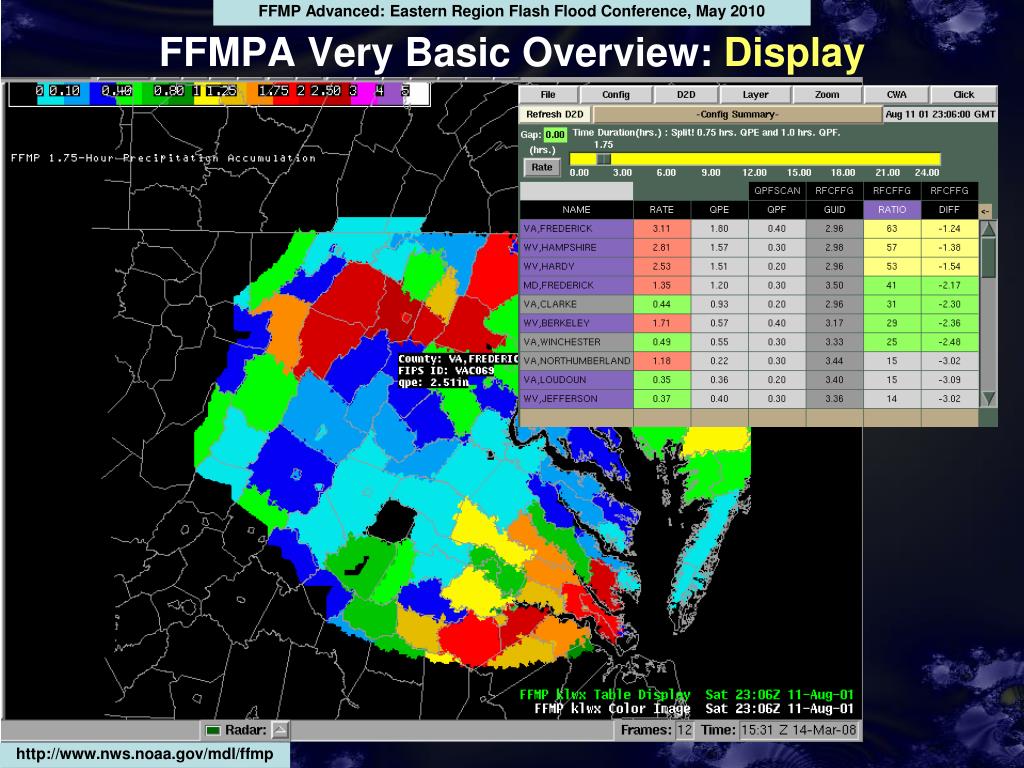Click the 3.50 GUID cell
1024x768 pixels.
pyautogui.click(x=834, y=285)
